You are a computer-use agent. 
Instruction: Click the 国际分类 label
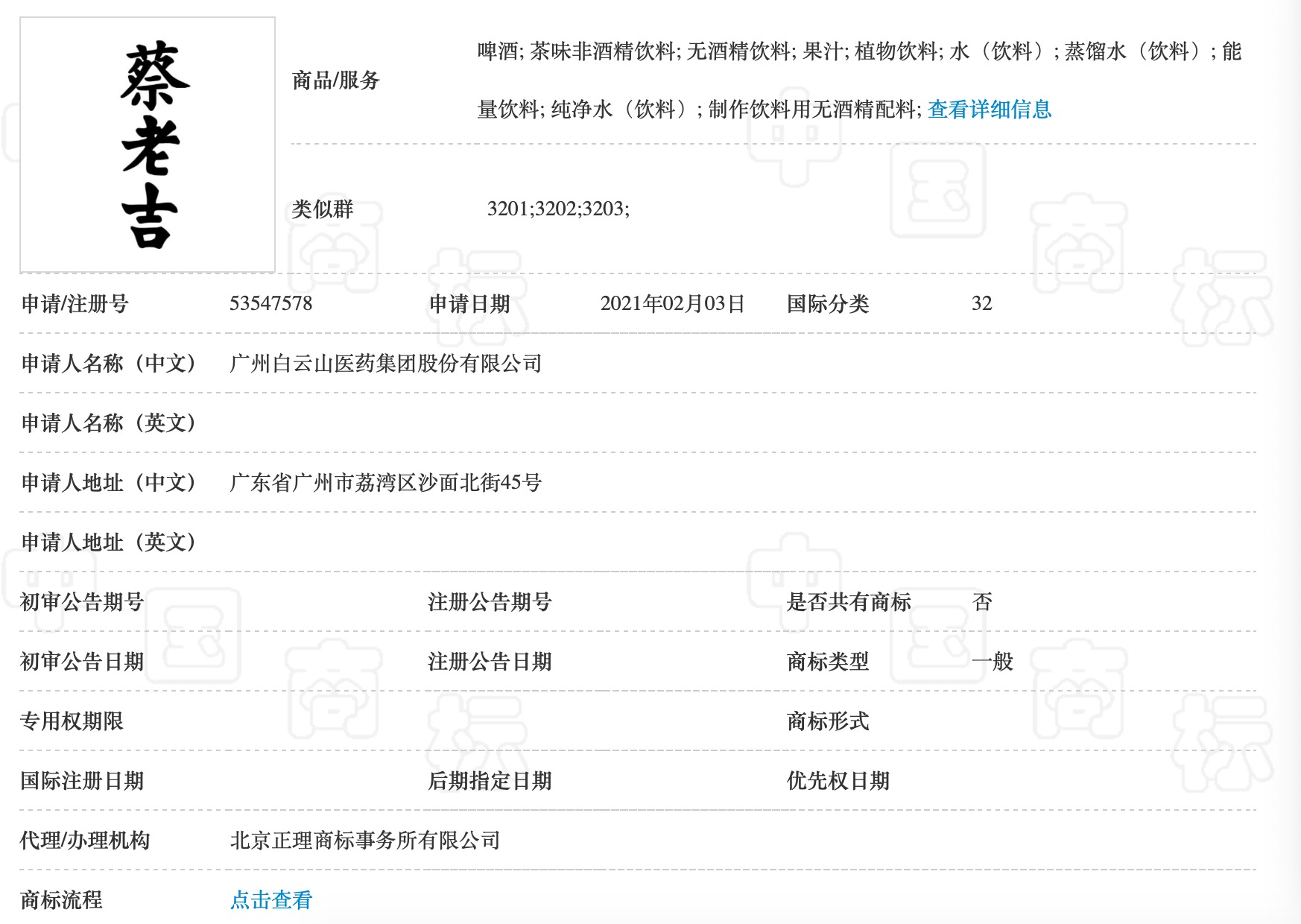tap(828, 304)
